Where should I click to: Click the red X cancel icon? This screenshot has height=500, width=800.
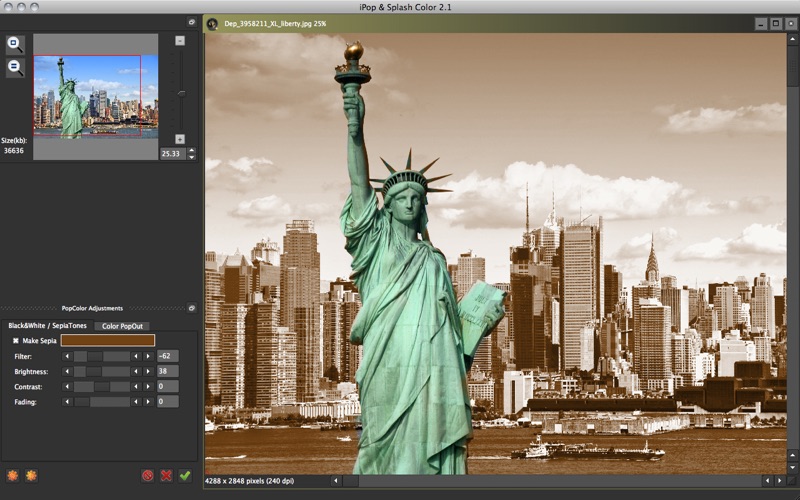[166, 476]
